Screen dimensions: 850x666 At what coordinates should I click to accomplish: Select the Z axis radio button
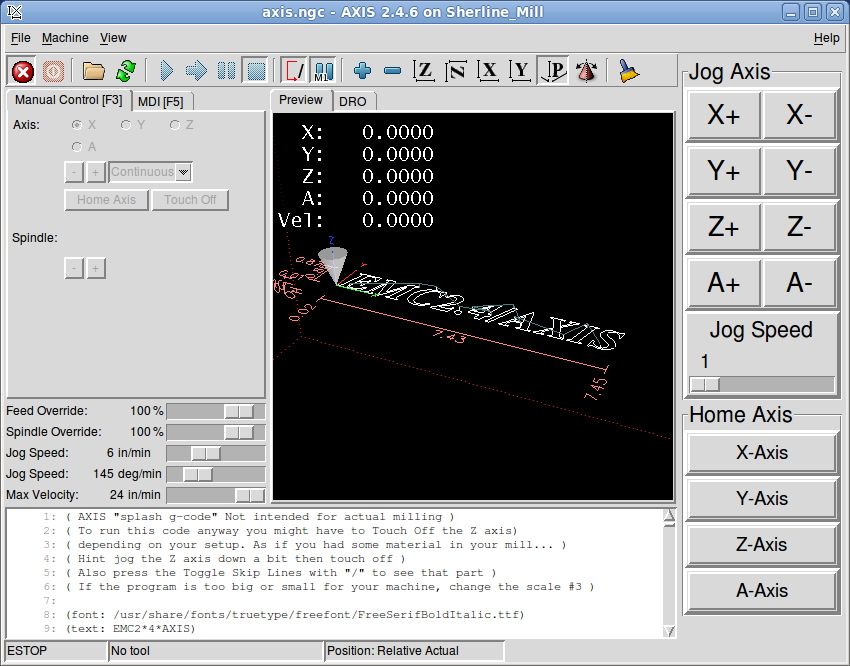175,125
